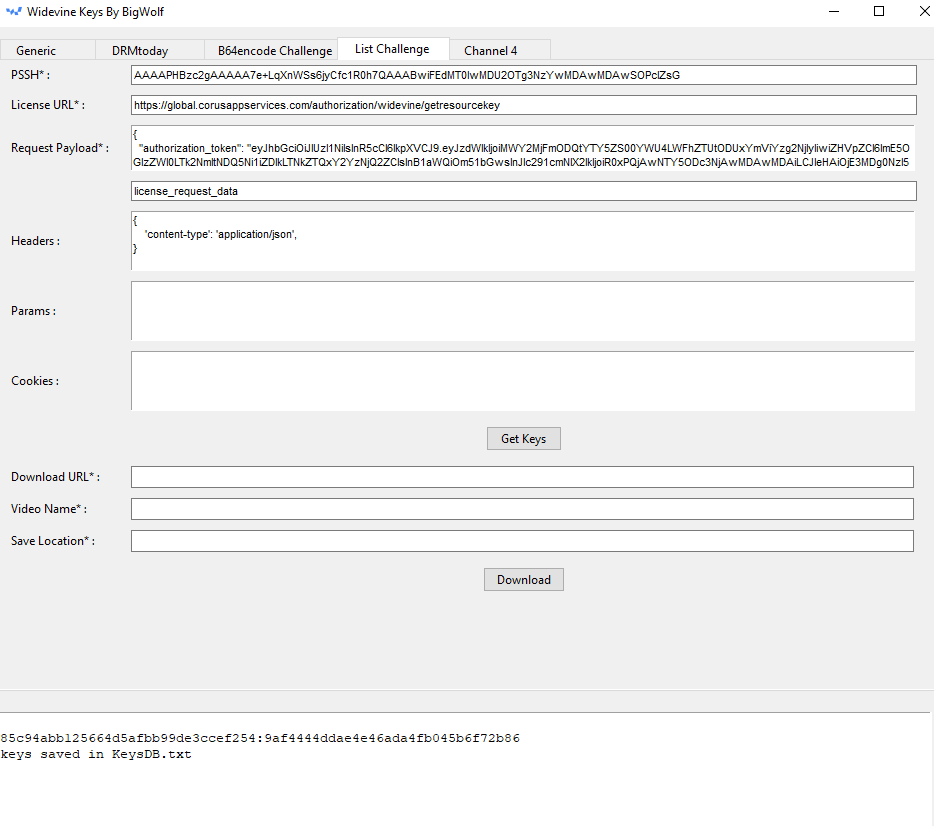The image size is (934, 826).
Task: Select the List Challenge tab
Action: coord(392,49)
